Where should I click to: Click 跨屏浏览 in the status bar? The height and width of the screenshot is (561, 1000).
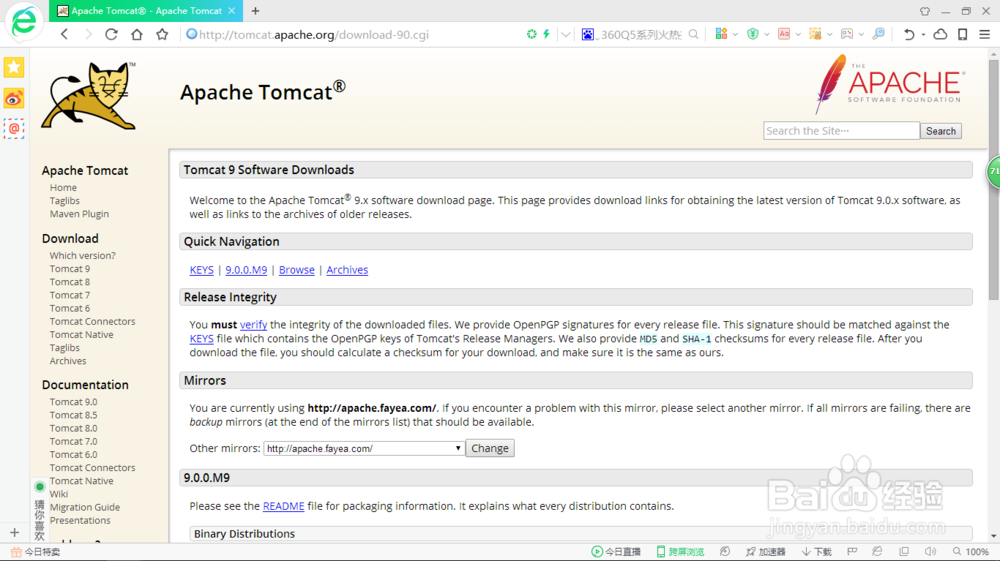click(x=680, y=552)
